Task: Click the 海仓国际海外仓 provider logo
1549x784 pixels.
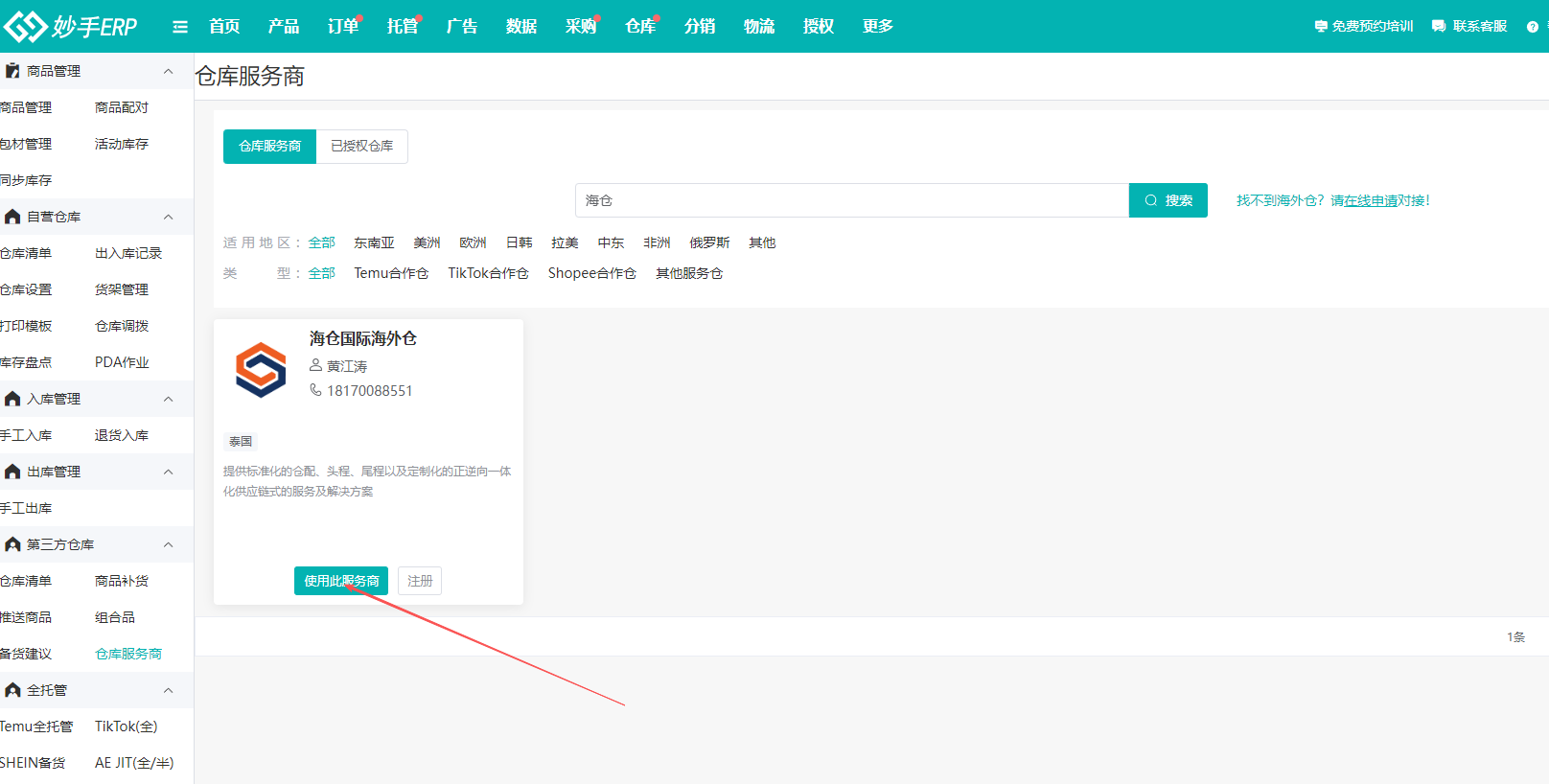Action: point(261,370)
